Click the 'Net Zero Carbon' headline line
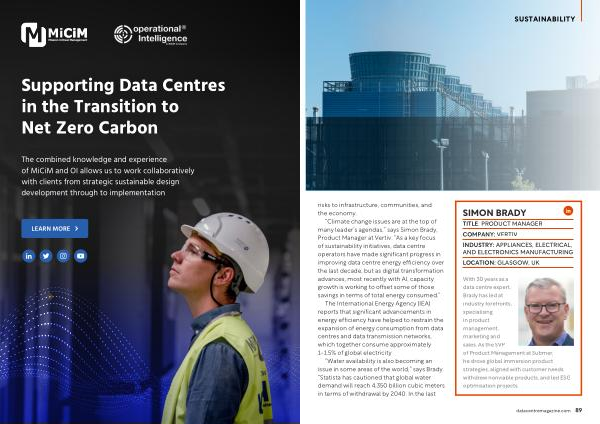 coord(90,128)
